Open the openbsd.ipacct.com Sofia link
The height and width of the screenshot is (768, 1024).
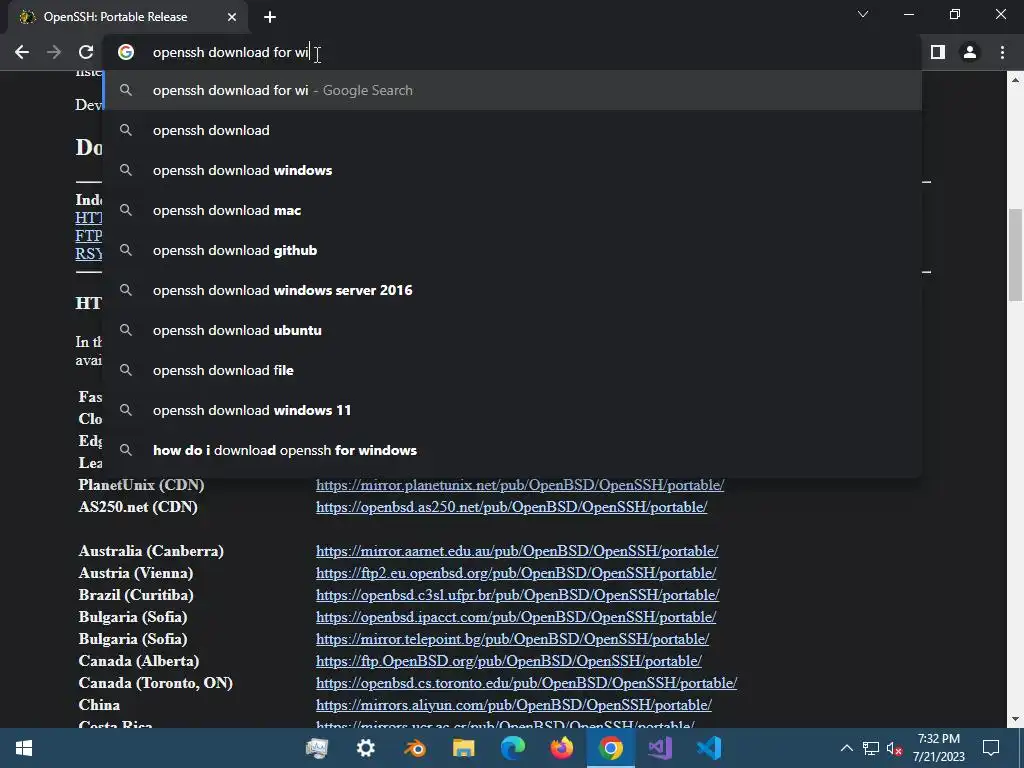tap(516, 617)
